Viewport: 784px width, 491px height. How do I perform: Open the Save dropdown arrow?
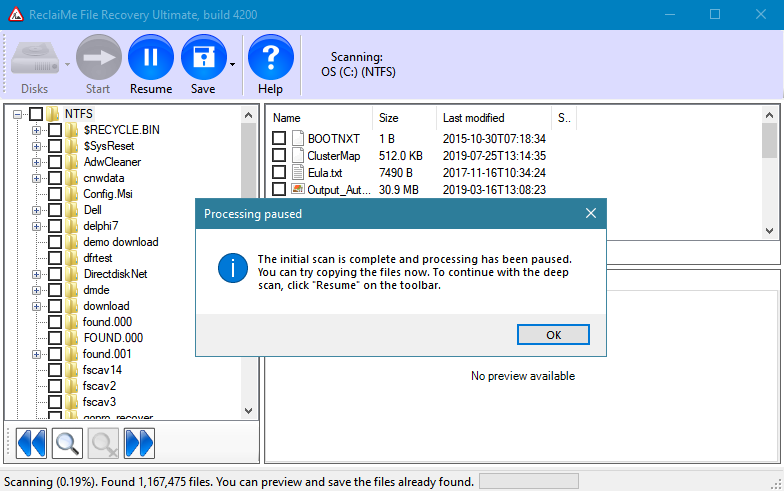click(x=233, y=64)
